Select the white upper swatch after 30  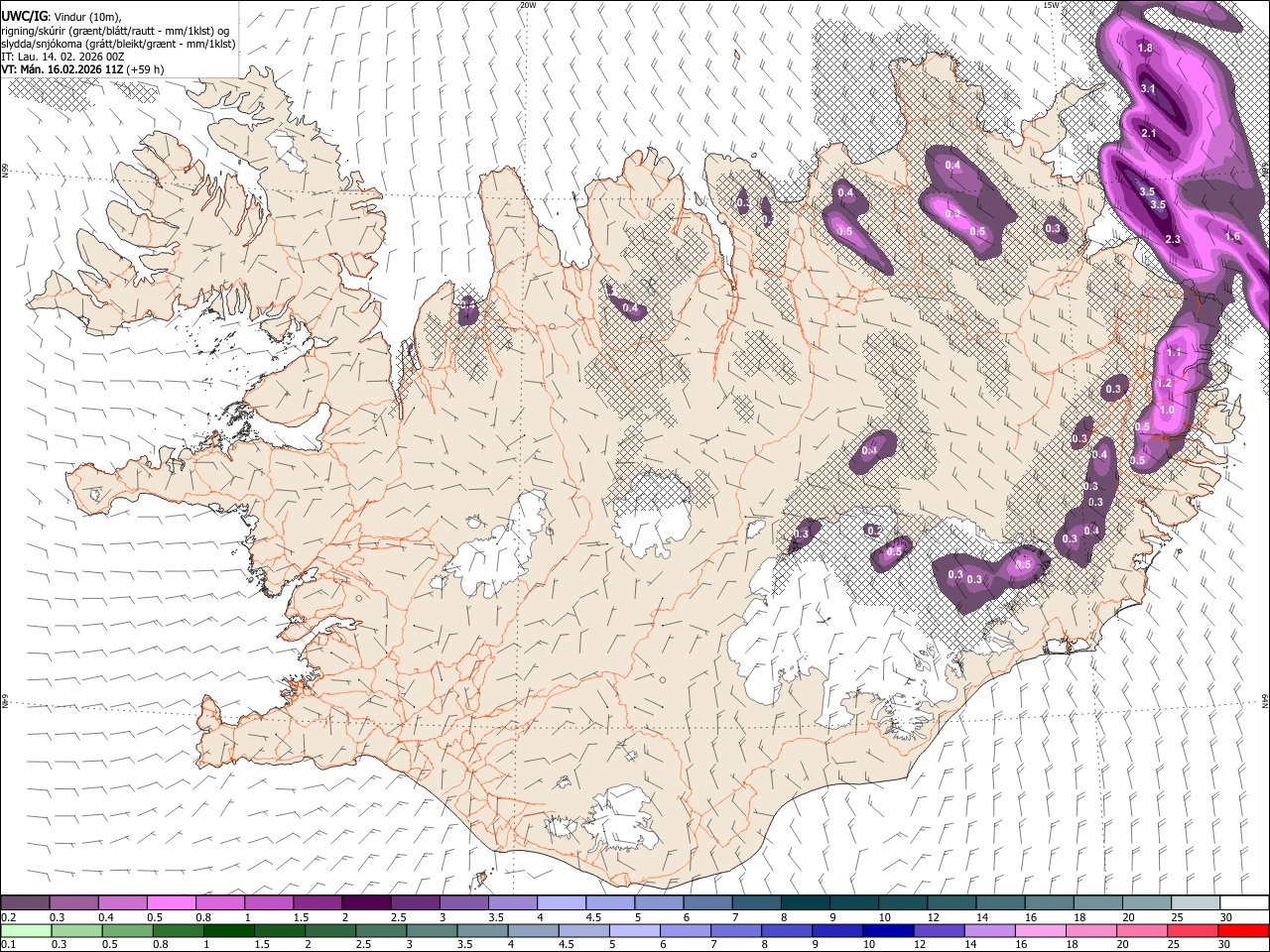coord(1245,902)
